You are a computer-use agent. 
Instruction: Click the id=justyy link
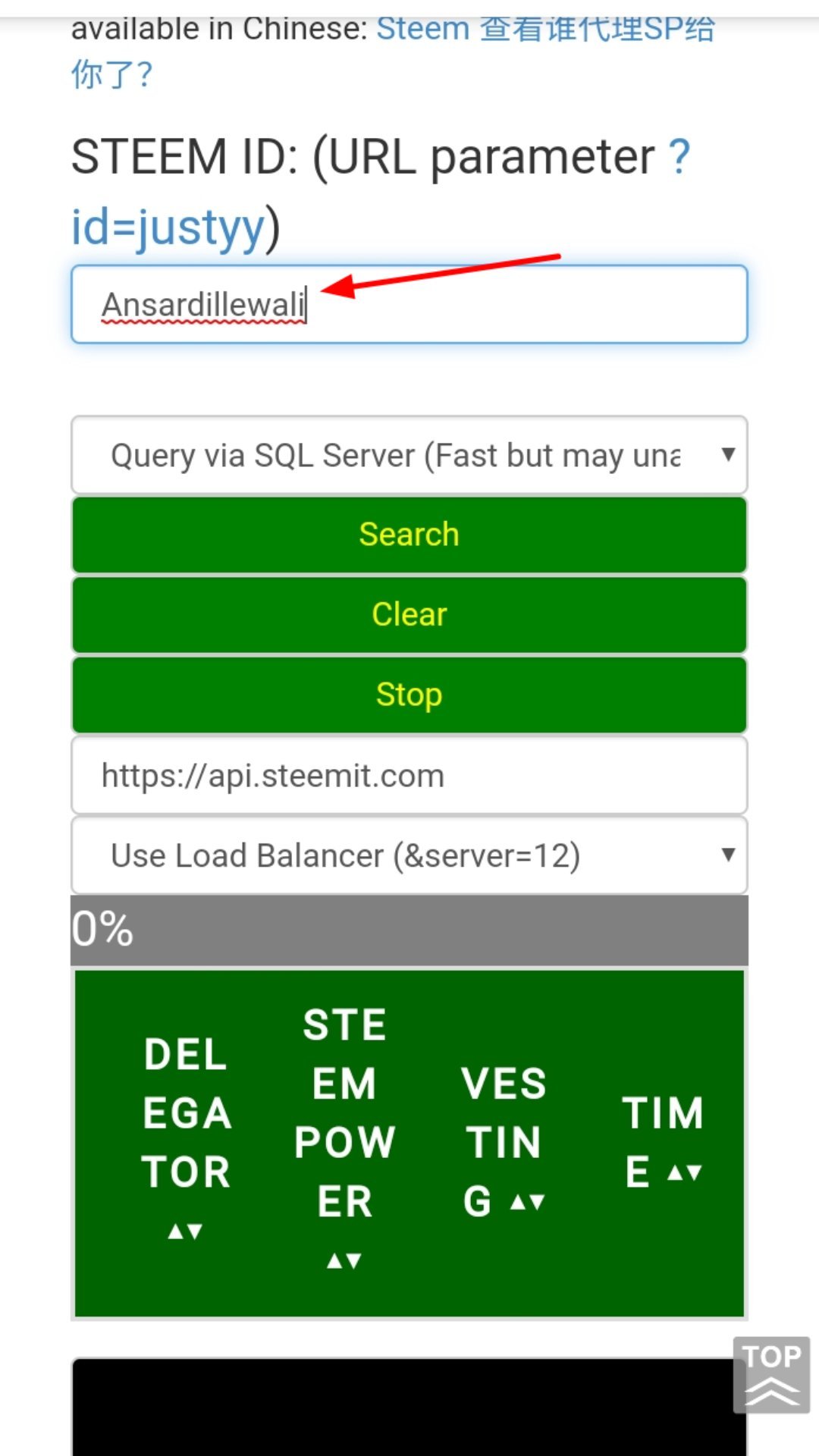168,227
